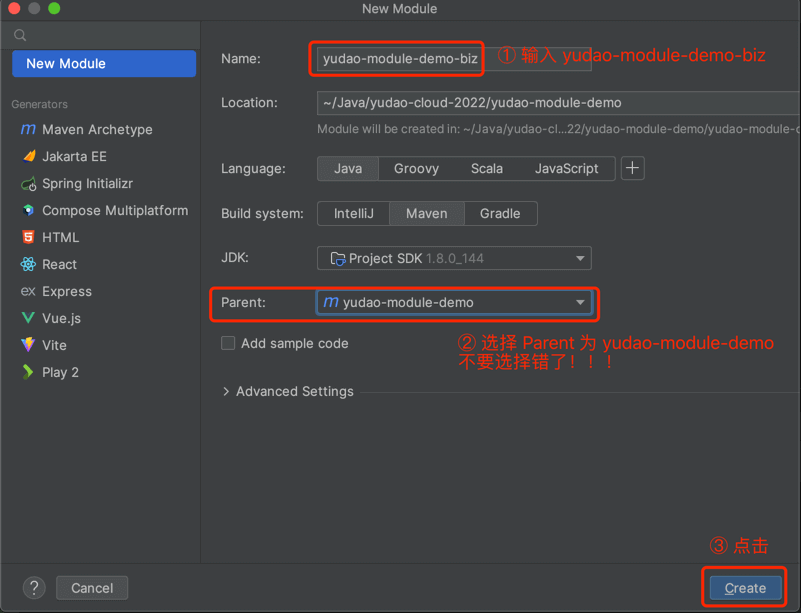Select the React generator
This screenshot has height=613, width=801.
point(59,265)
